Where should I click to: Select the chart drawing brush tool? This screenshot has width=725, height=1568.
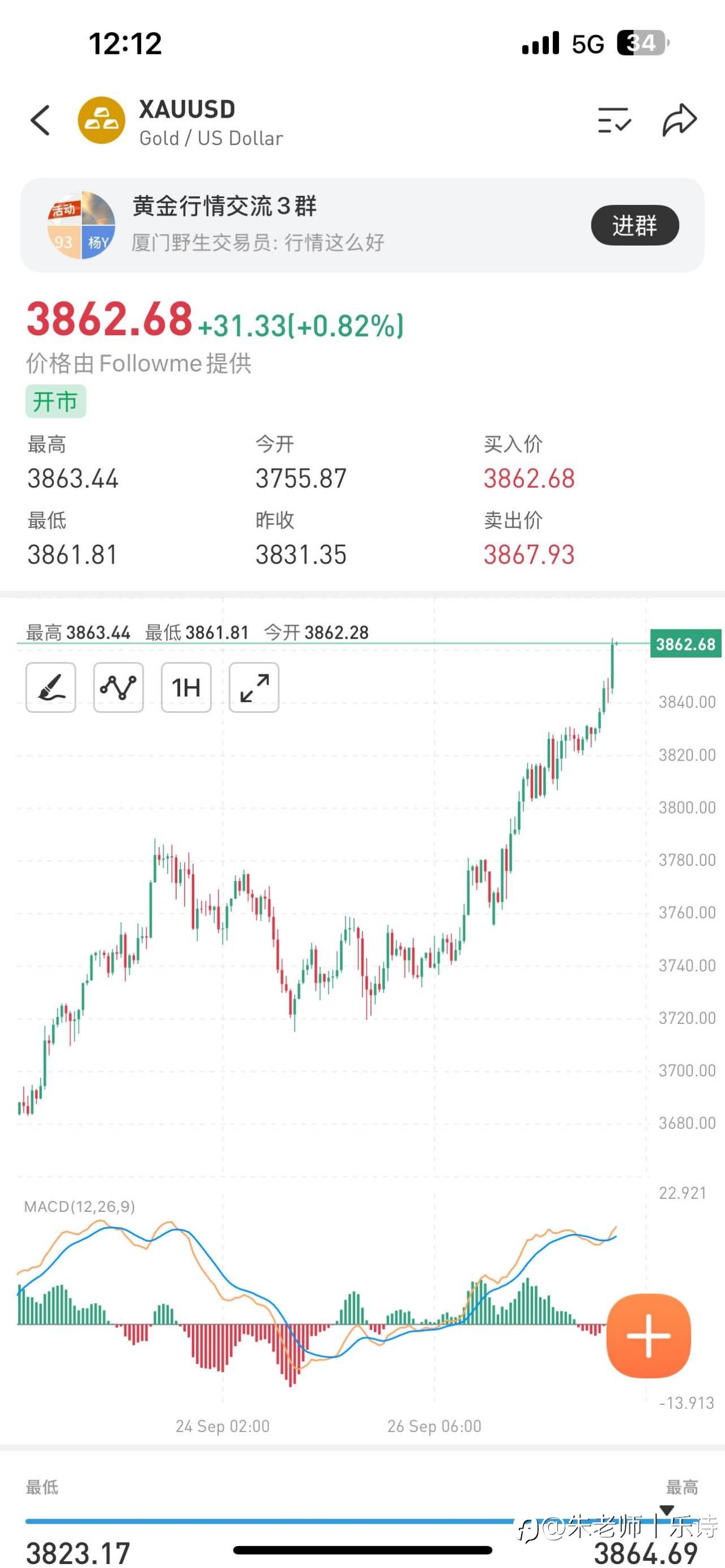(x=51, y=687)
